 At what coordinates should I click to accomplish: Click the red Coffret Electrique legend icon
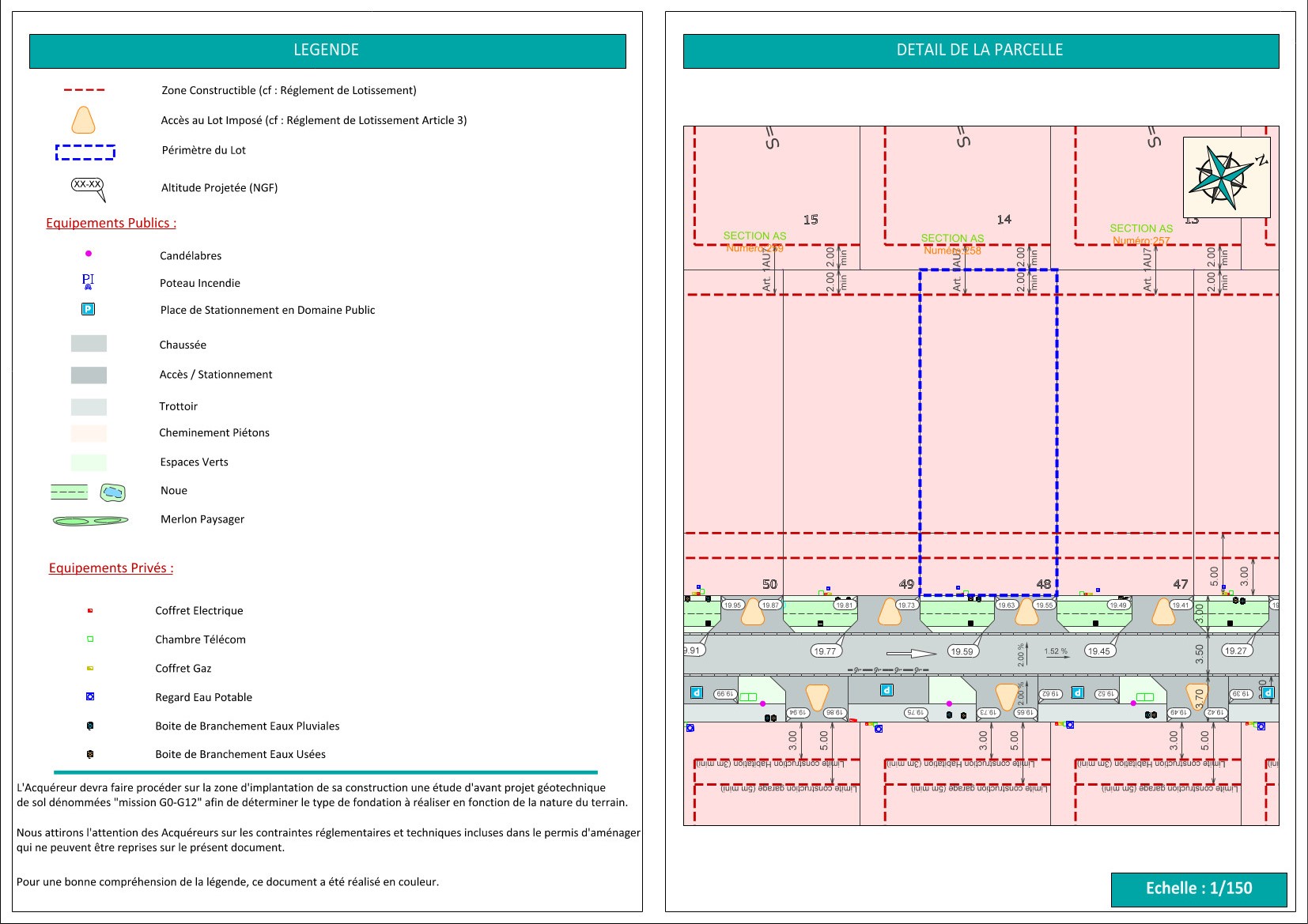click(90, 610)
